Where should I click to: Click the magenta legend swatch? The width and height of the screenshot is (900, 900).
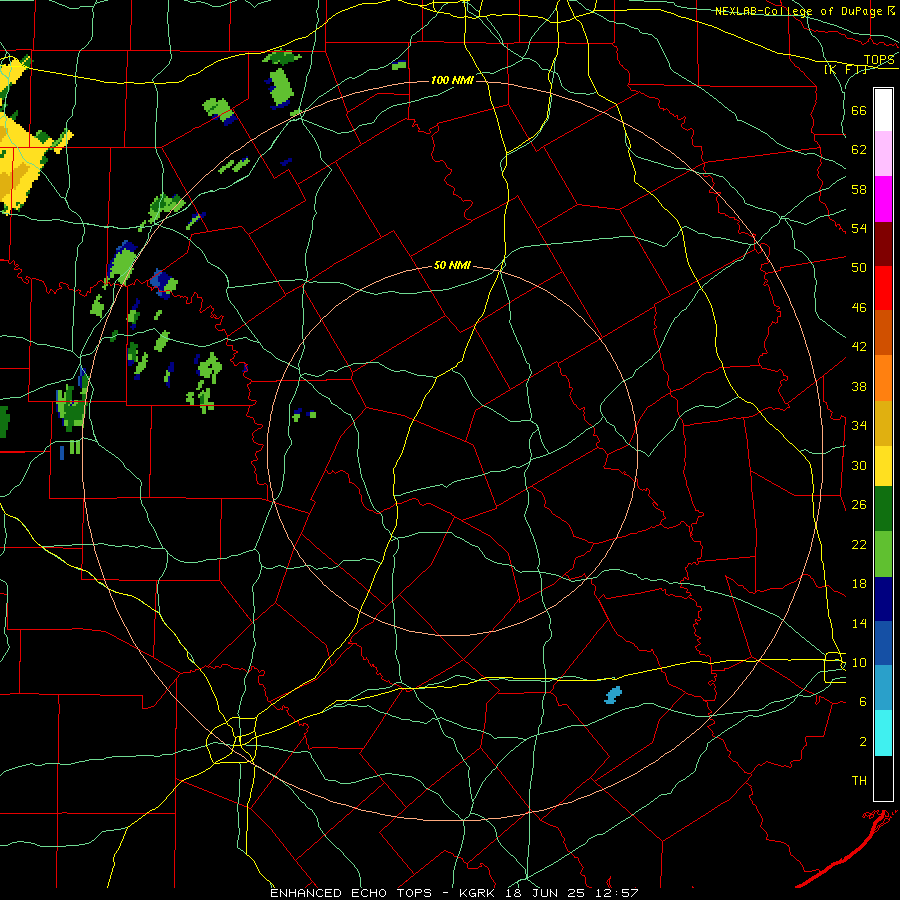click(883, 199)
